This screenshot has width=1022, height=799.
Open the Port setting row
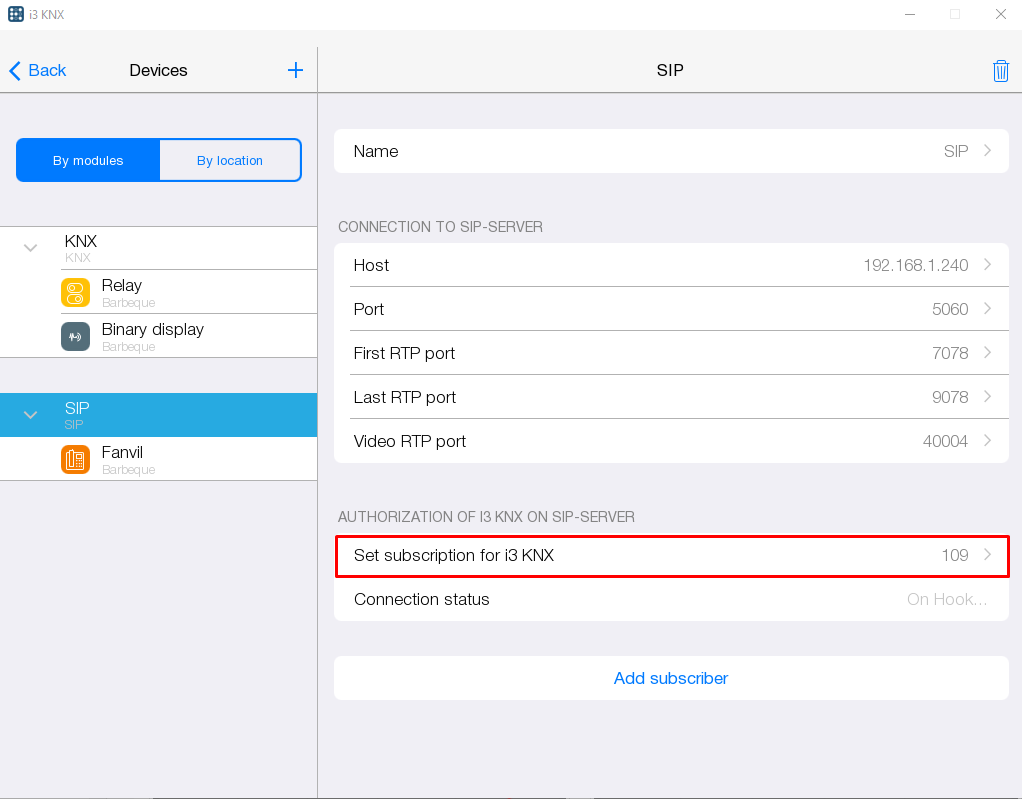670,309
